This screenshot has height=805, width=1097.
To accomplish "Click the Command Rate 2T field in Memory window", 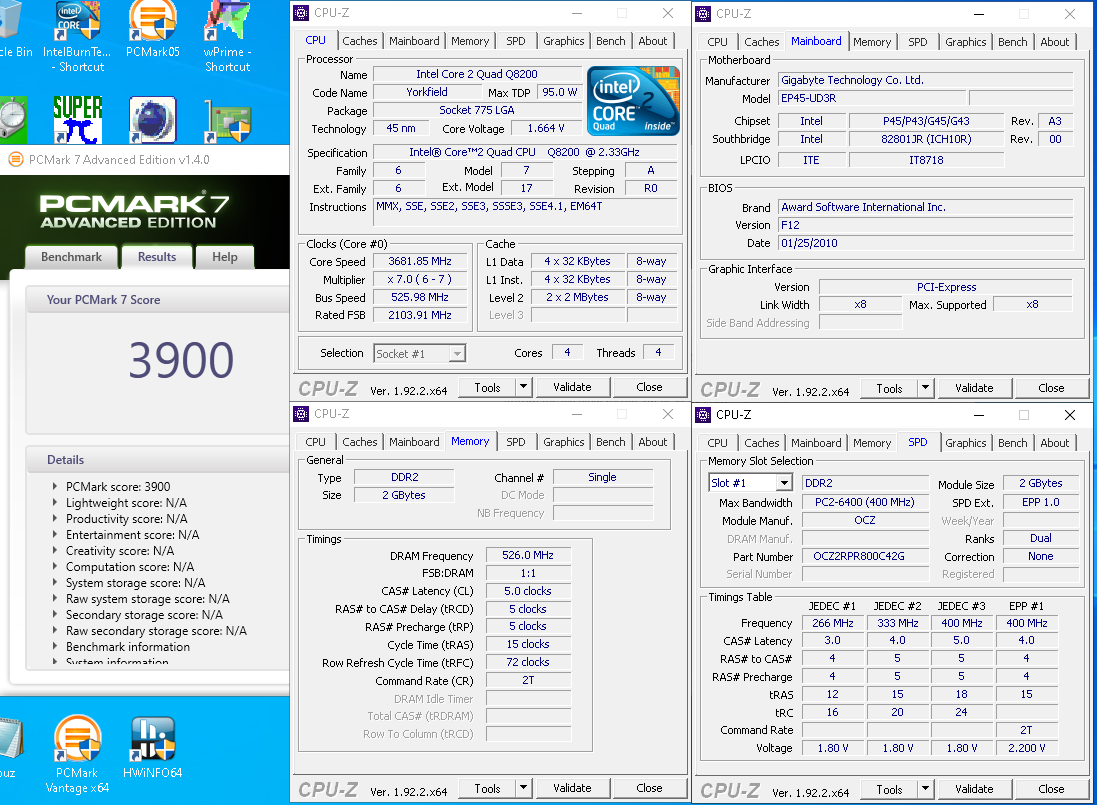I will coord(528,680).
